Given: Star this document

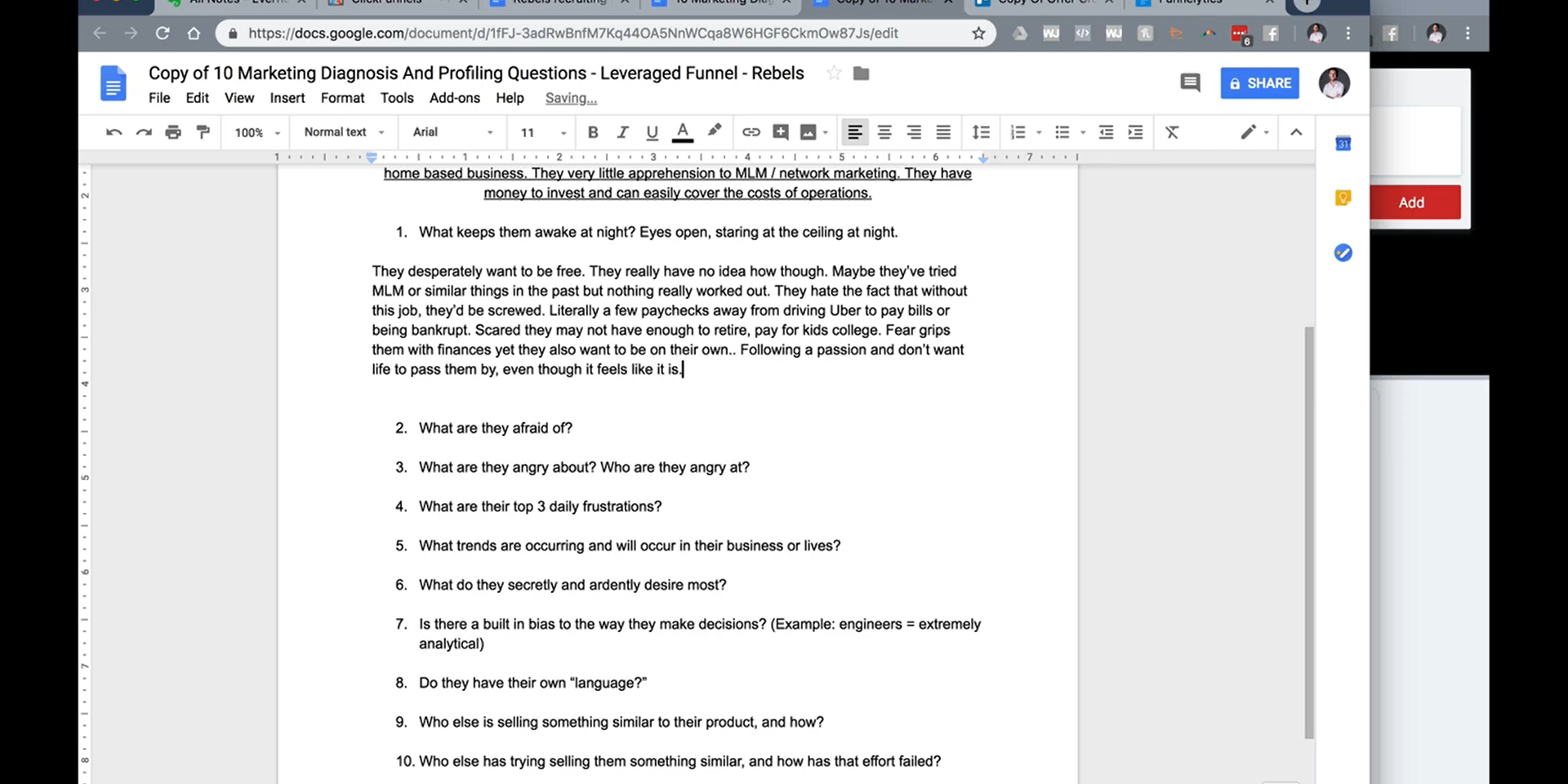Looking at the screenshot, I should [834, 73].
